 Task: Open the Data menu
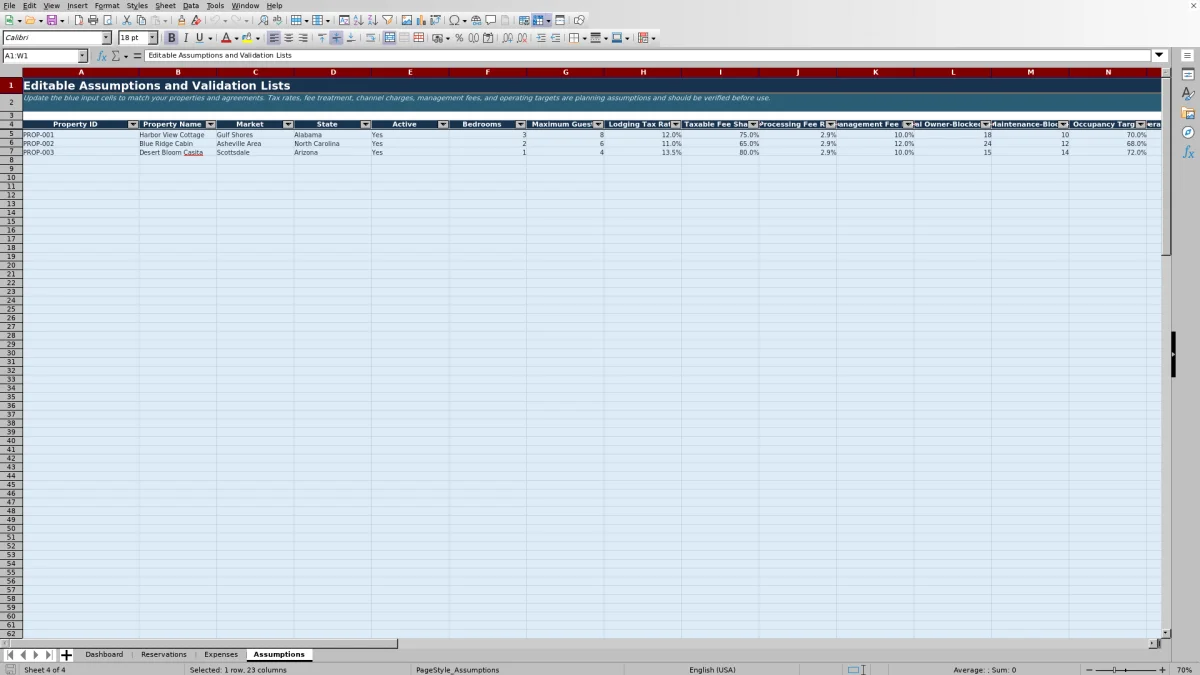click(x=190, y=5)
